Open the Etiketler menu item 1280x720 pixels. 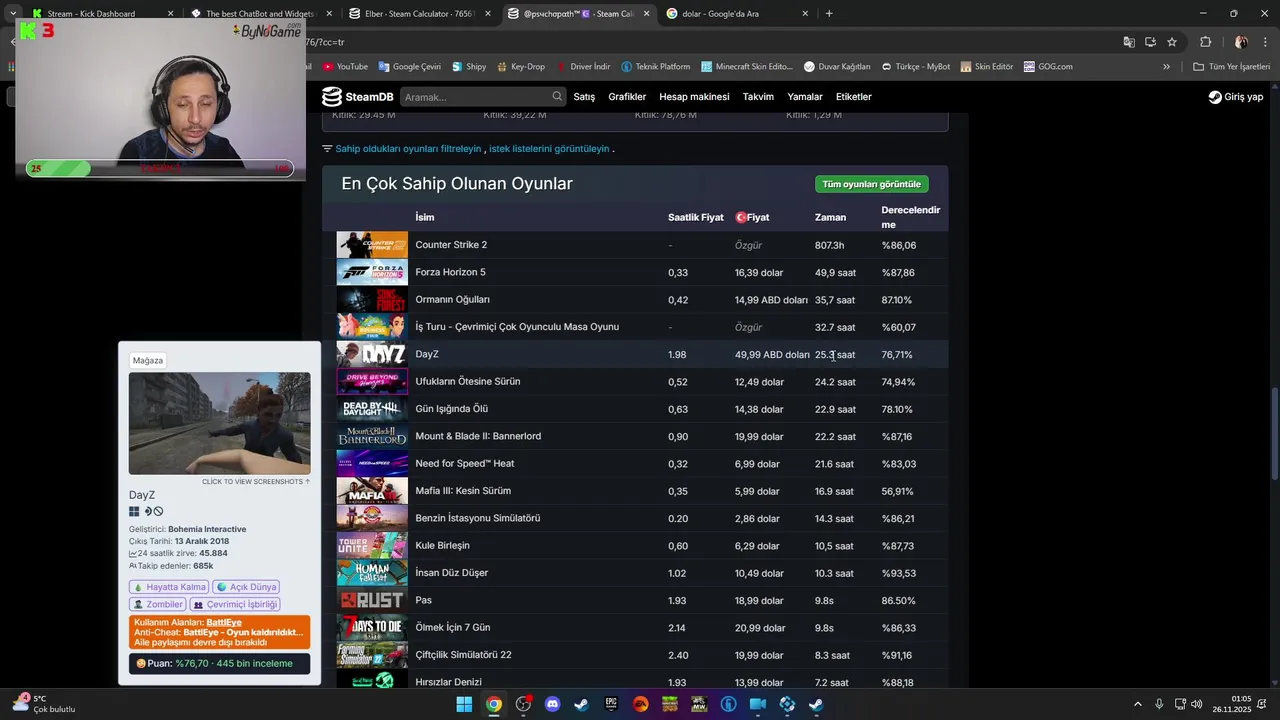tap(854, 97)
